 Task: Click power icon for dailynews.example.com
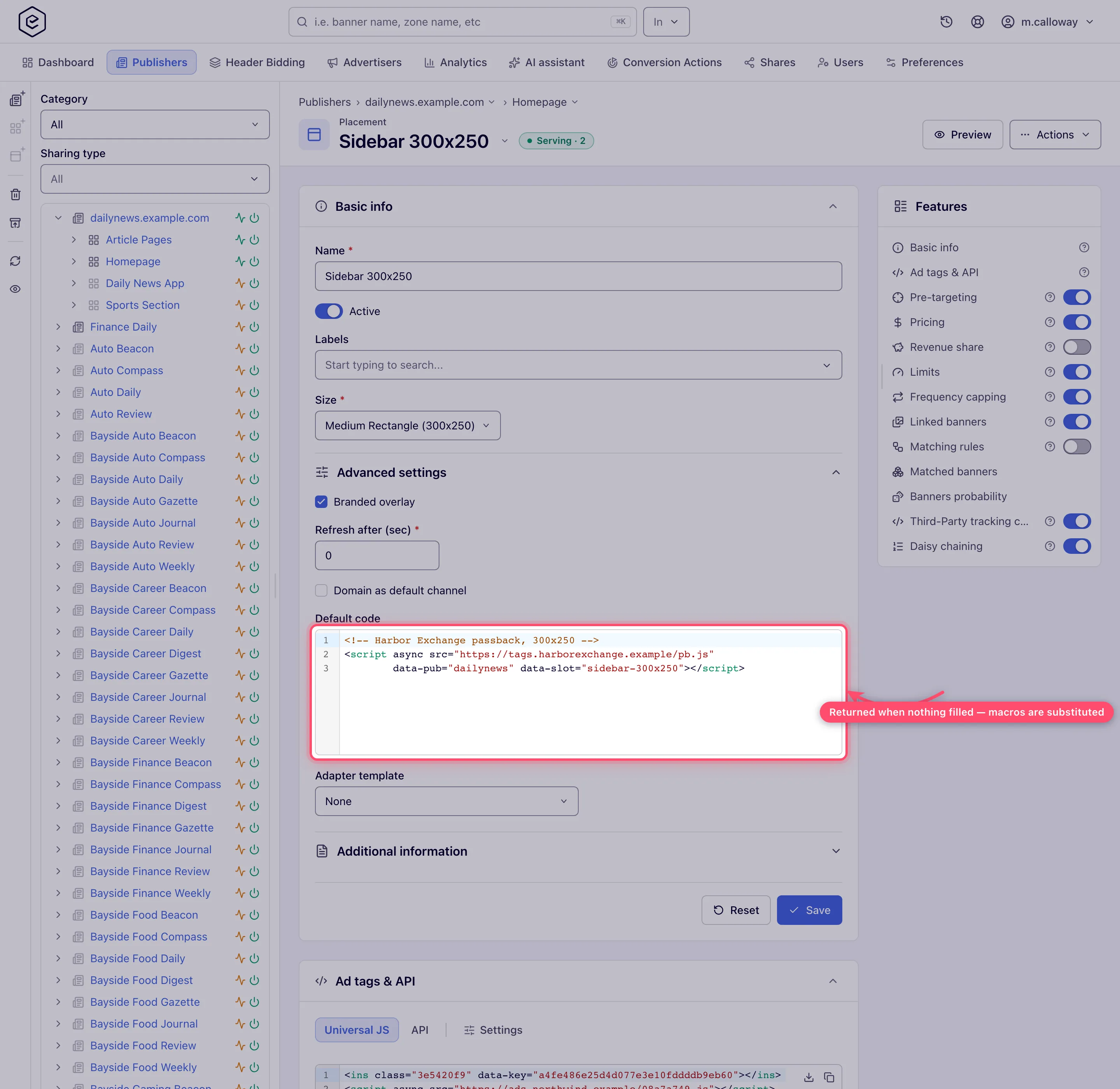[255, 218]
